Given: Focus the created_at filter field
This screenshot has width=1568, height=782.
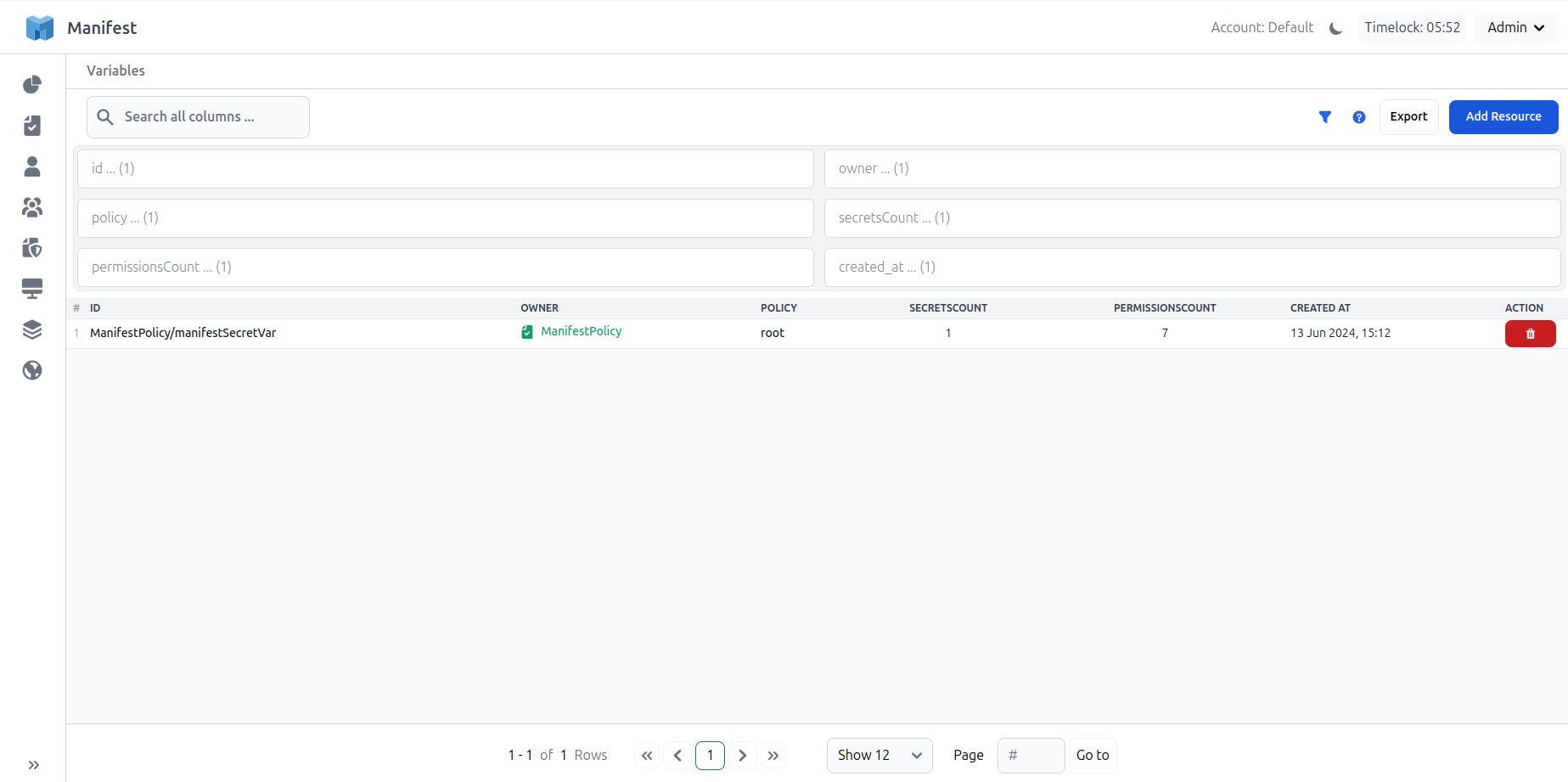Looking at the screenshot, I should pyautogui.click(x=1192, y=267).
